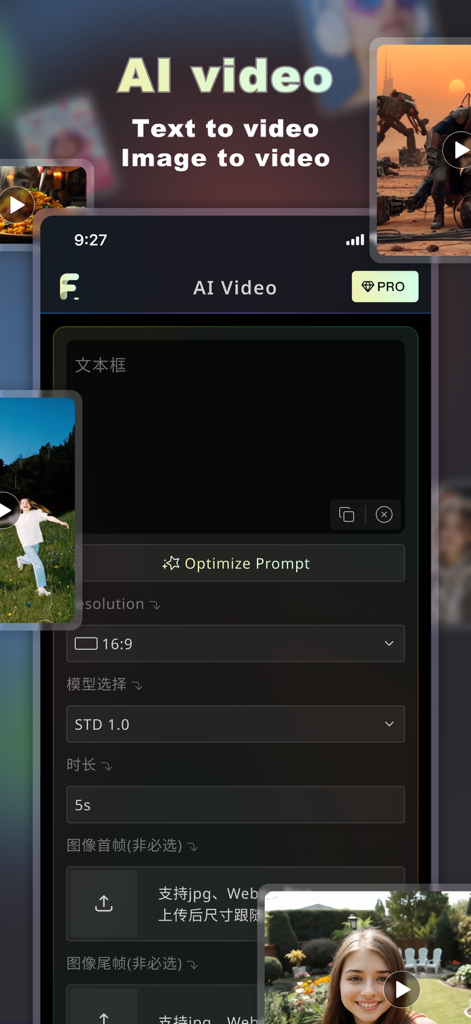Click the 图像首帧(非必选) label arrow icon

pyautogui.click(x=192, y=847)
